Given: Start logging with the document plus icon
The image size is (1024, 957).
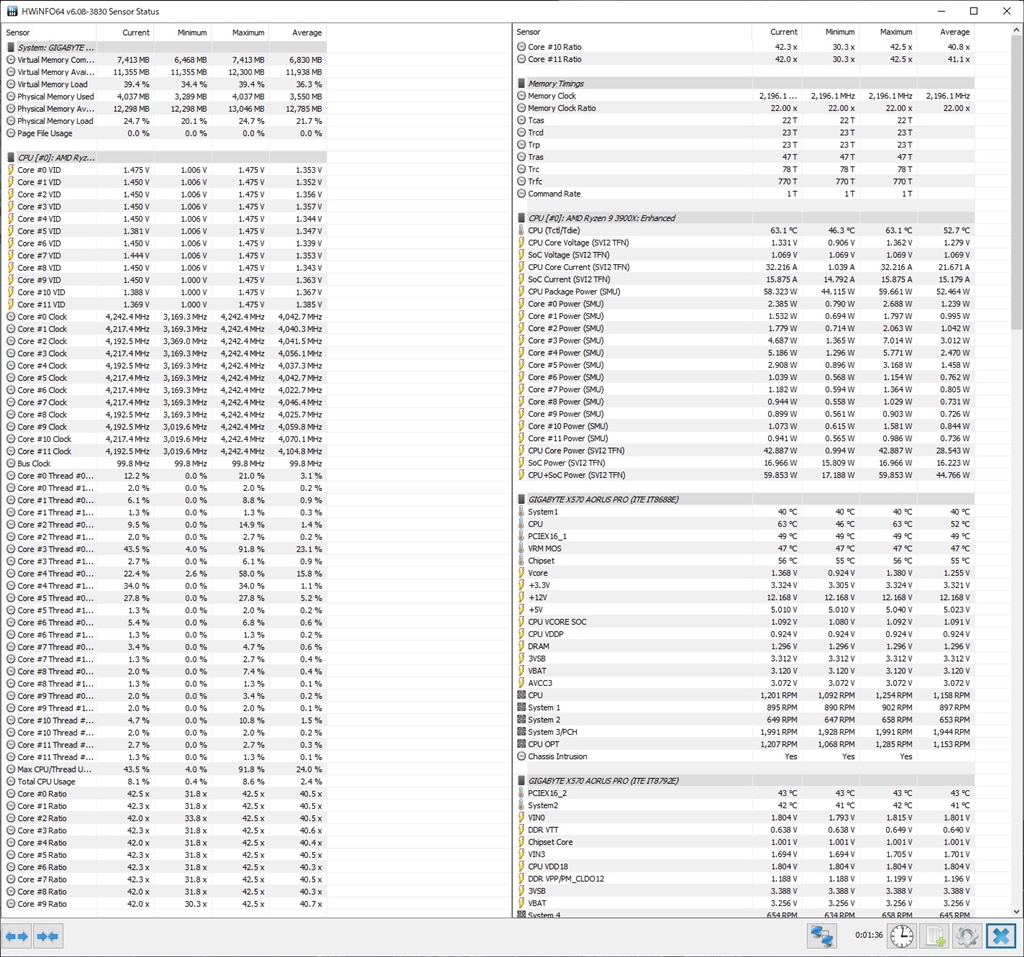Looking at the screenshot, I should tap(936, 936).
